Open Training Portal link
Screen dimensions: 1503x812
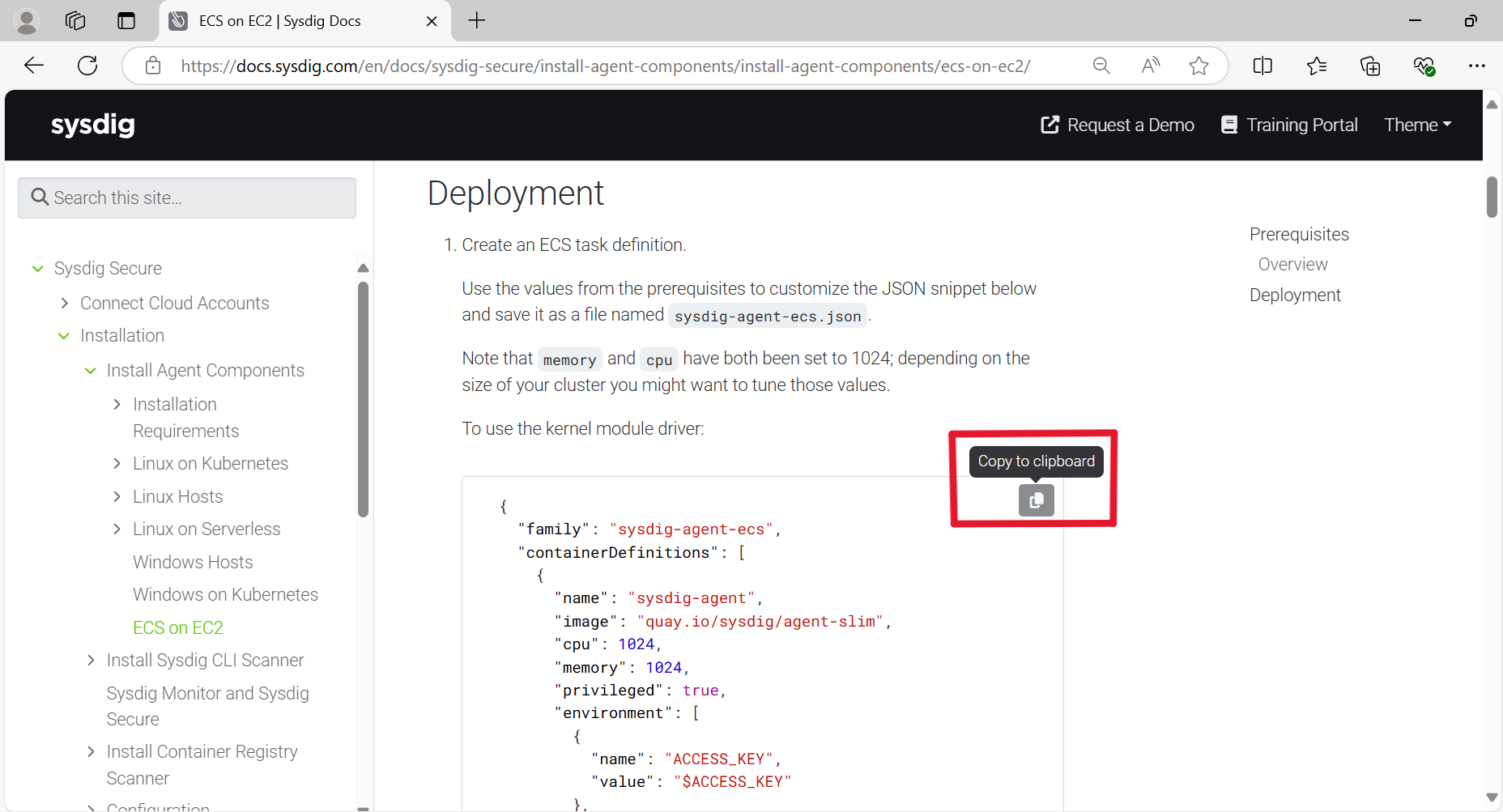pos(1289,125)
